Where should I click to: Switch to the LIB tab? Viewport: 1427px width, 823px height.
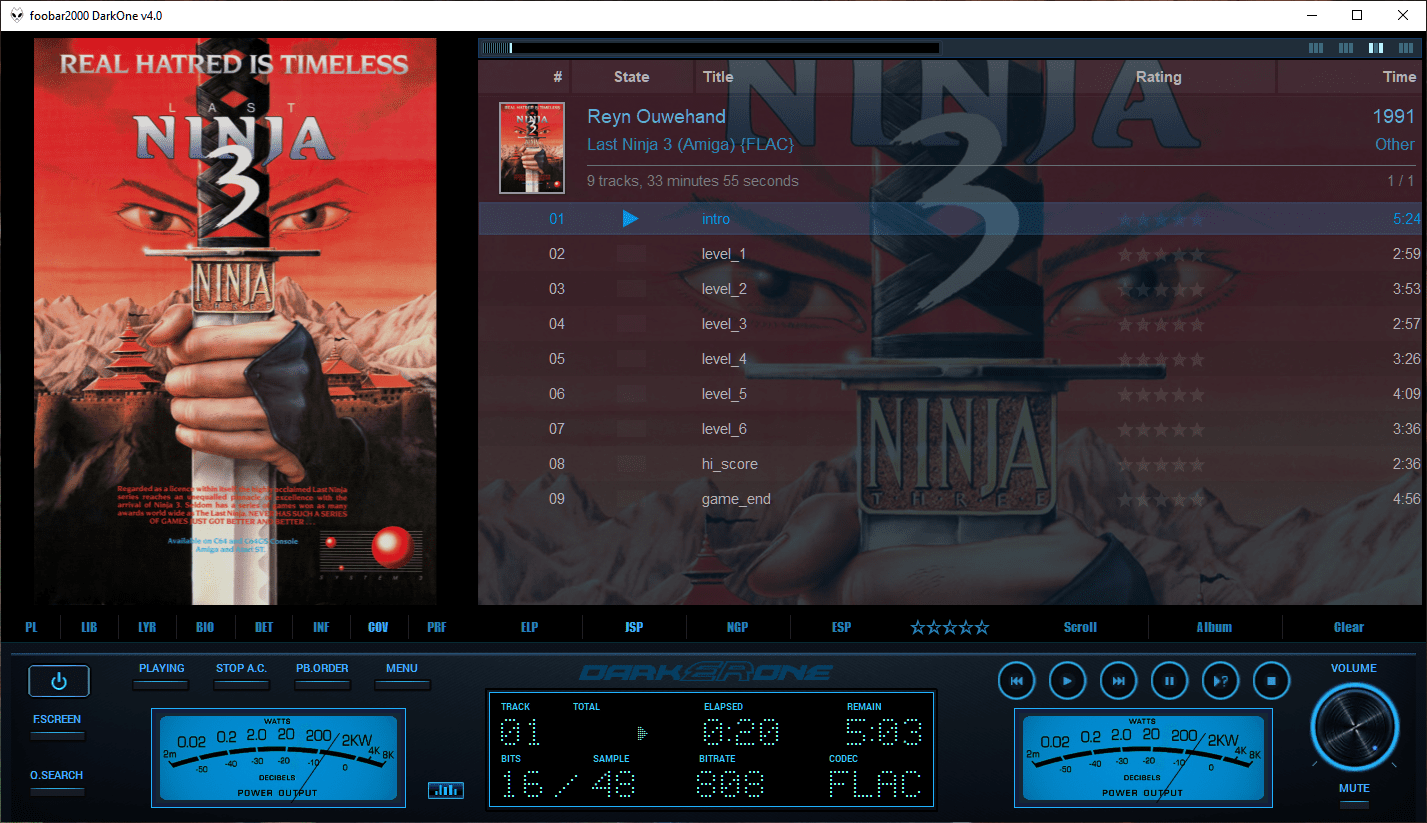(x=89, y=628)
